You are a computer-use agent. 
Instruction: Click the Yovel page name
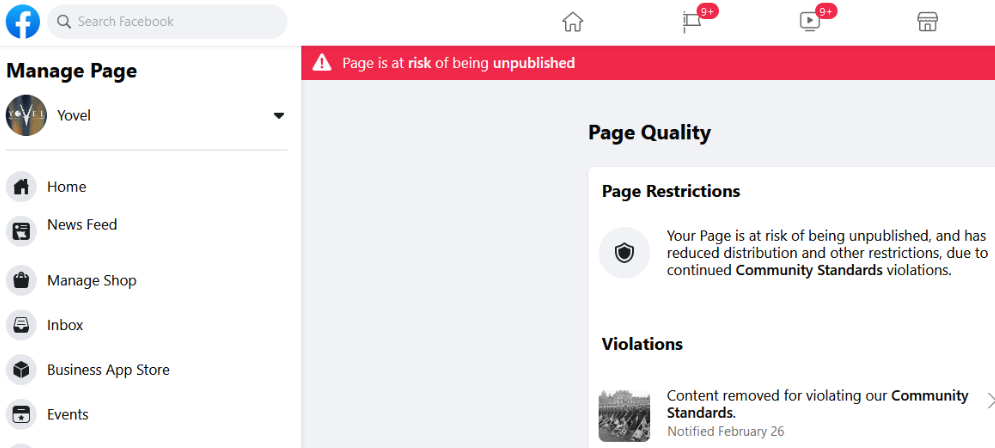tap(74, 115)
